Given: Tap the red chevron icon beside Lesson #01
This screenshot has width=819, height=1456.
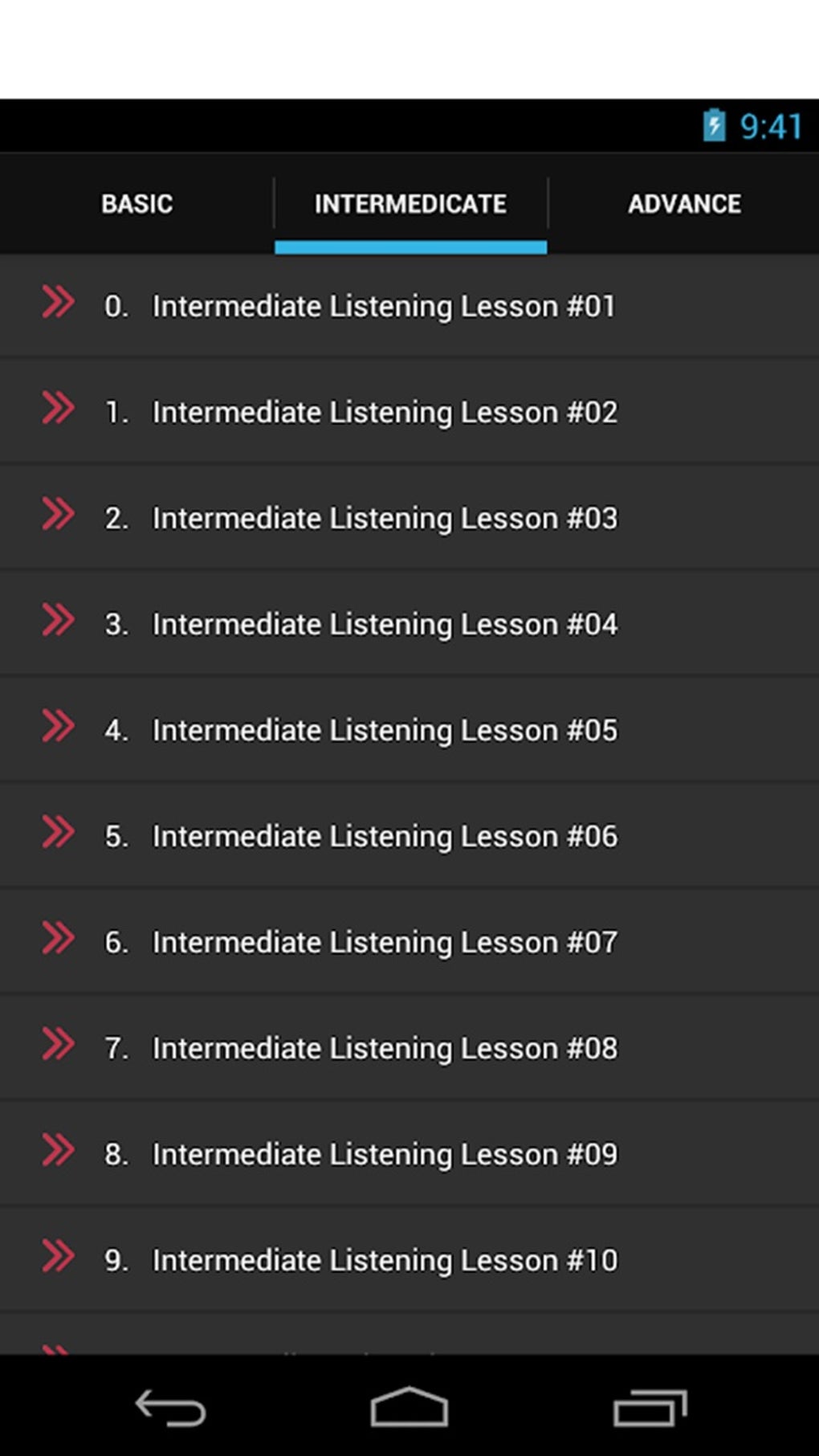Looking at the screenshot, I should (x=58, y=302).
